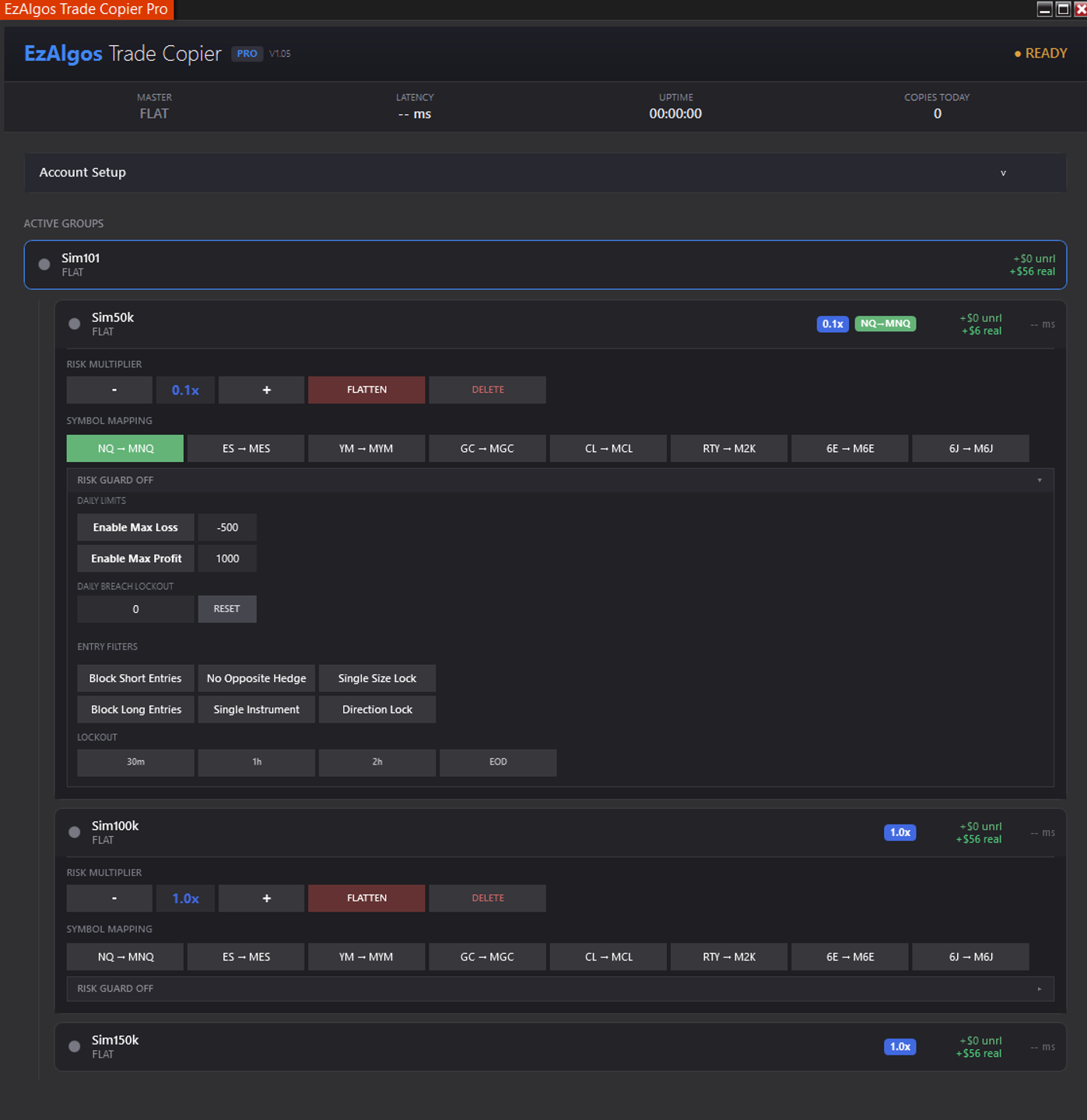
Task: Click the 1.0x badge on Sim150k header
Action: (900, 1047)
